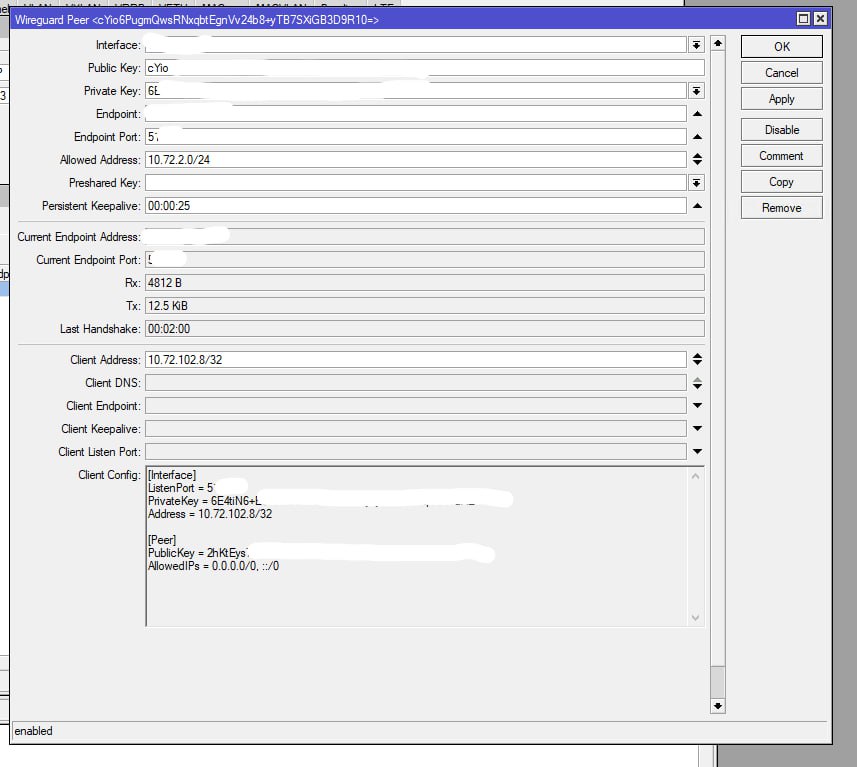Click the dialog scrollbar up arrow
Viewport: 857px width, 767px height.
pyautogui.click(x=718, y=43)
